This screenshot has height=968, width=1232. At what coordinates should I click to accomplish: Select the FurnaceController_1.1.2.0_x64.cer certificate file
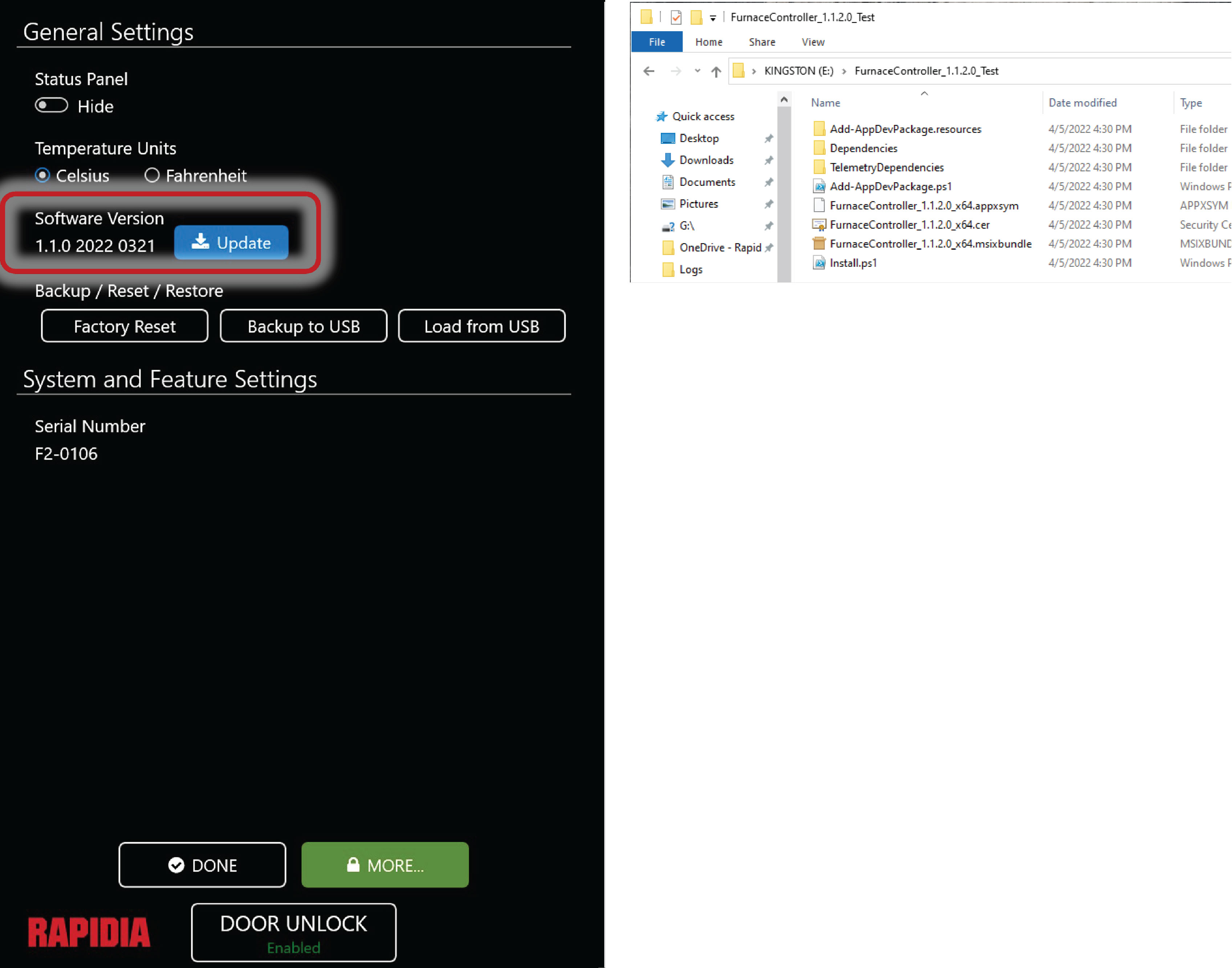[909, 225]
